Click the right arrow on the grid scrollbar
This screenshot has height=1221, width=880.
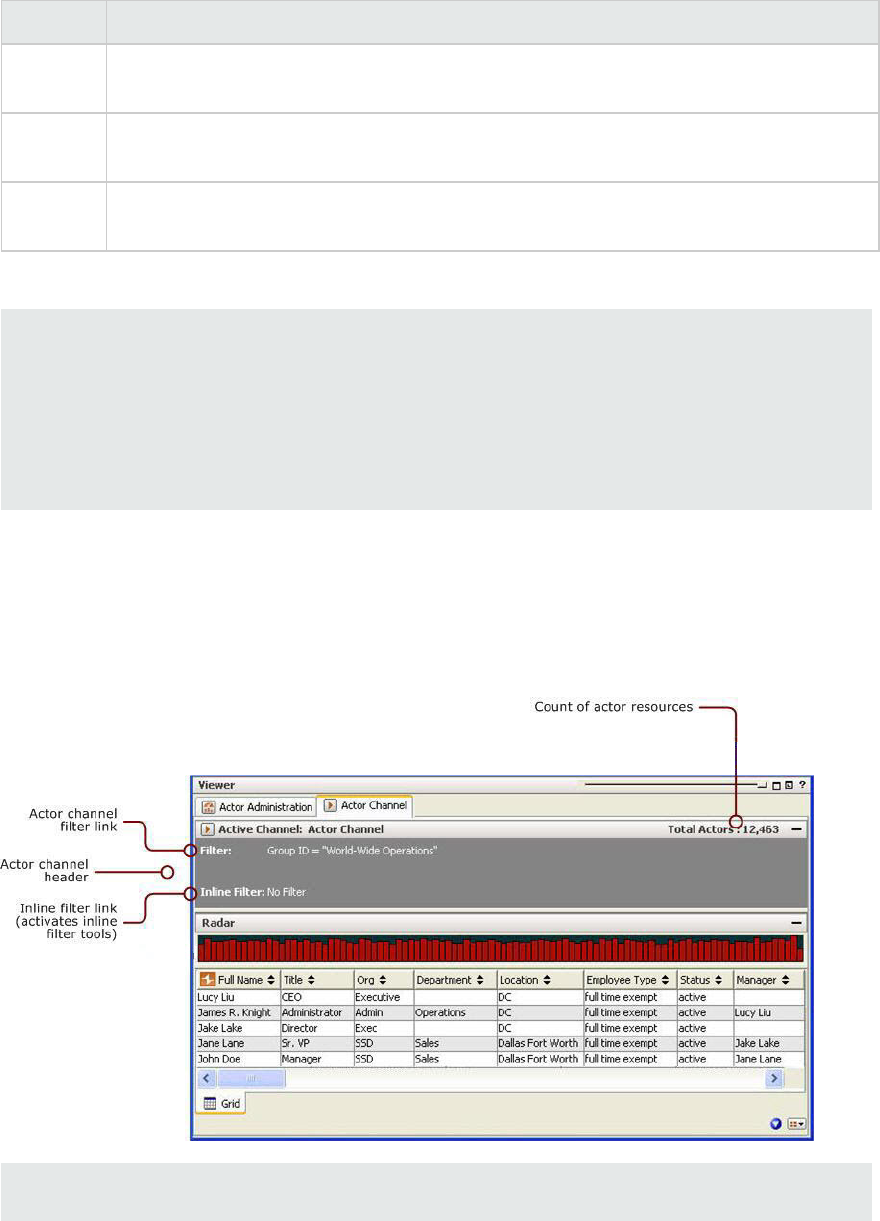pyautogui.click(x=774, y=1078)
